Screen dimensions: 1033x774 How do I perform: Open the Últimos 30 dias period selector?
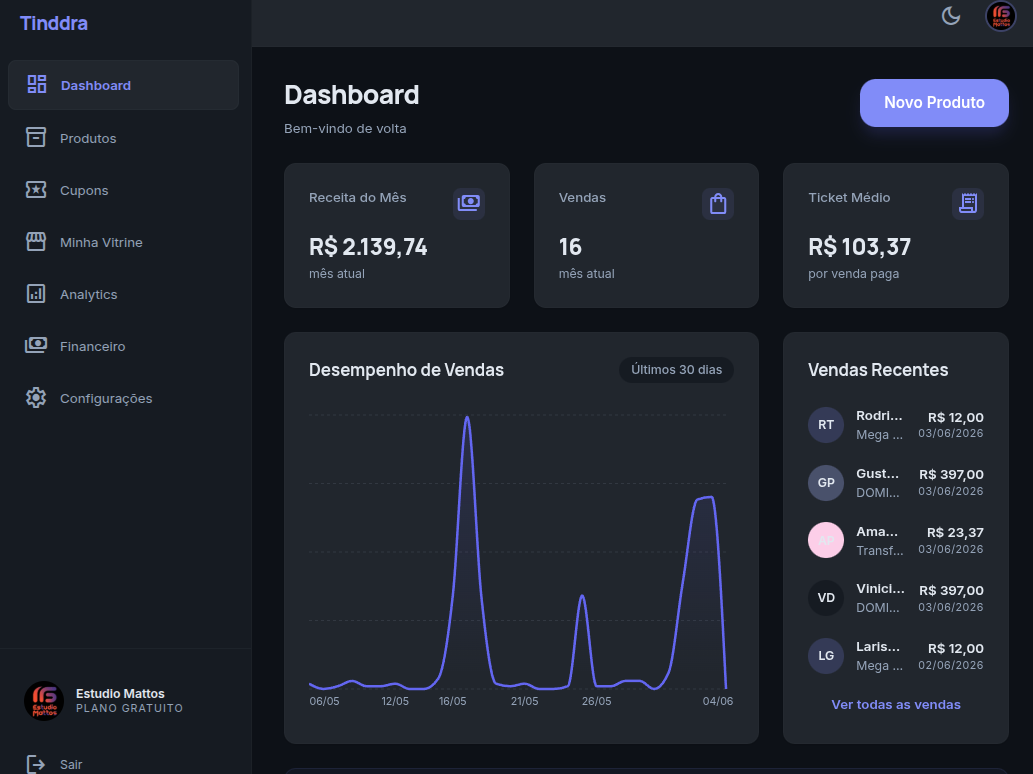tap(677, 370)
